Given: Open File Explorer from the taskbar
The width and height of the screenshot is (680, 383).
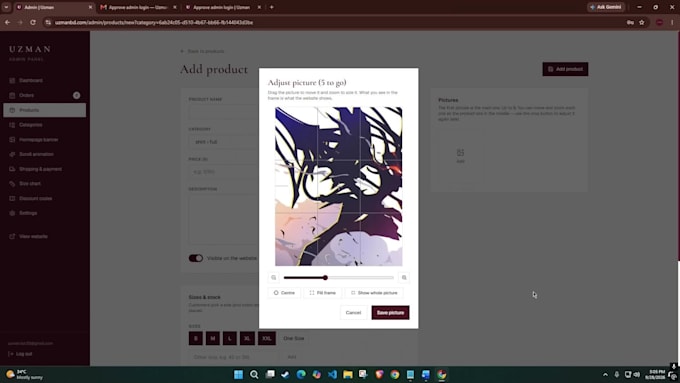Looking at the screenshot, I should 348,374.
